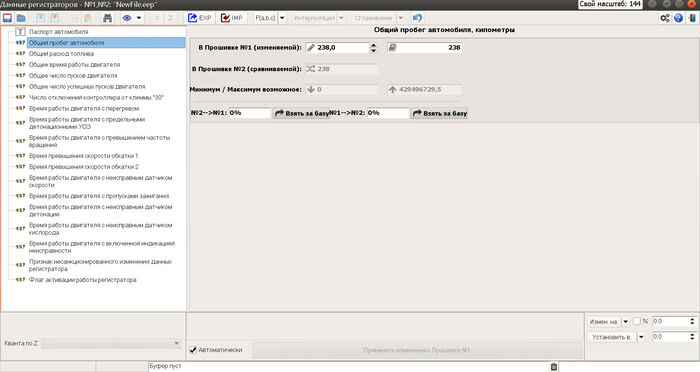The height and width of the screenshot is (372, 700).
Task: Click the save floppy disk toolbar icon
Action: click(7, 18)
